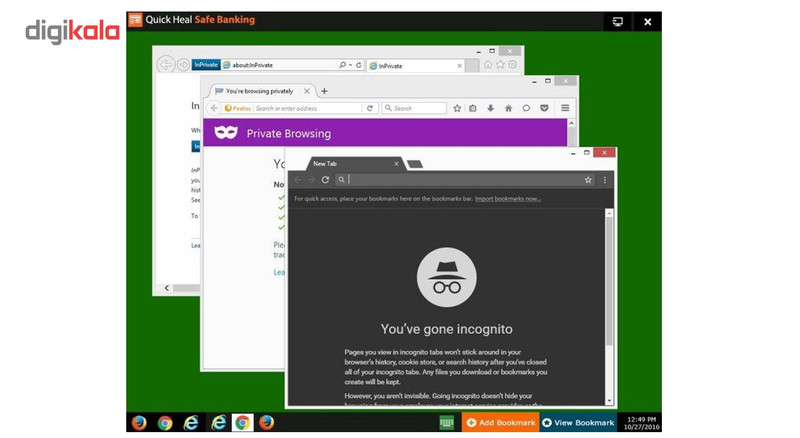
Task: Open the green virtual keyboard icon
Action: (446, 423)
